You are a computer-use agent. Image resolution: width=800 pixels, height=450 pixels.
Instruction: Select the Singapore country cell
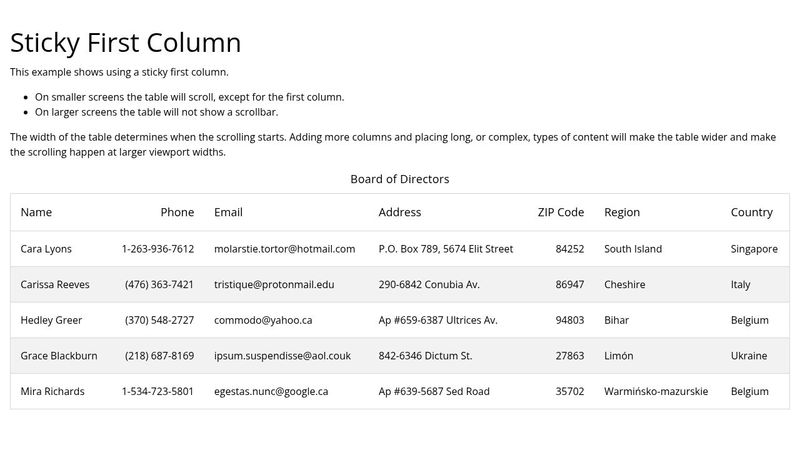[x=754, y=249]
